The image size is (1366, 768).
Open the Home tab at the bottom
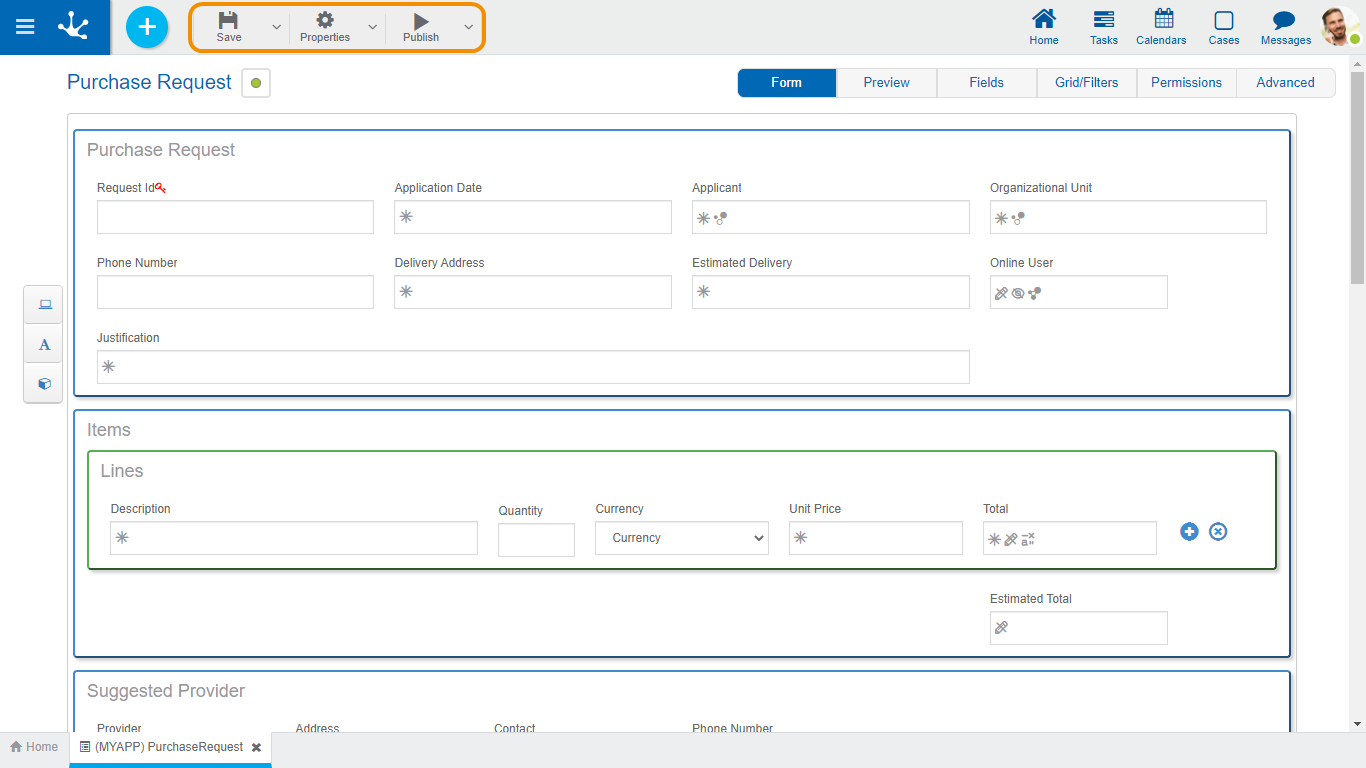pos(34,747)
